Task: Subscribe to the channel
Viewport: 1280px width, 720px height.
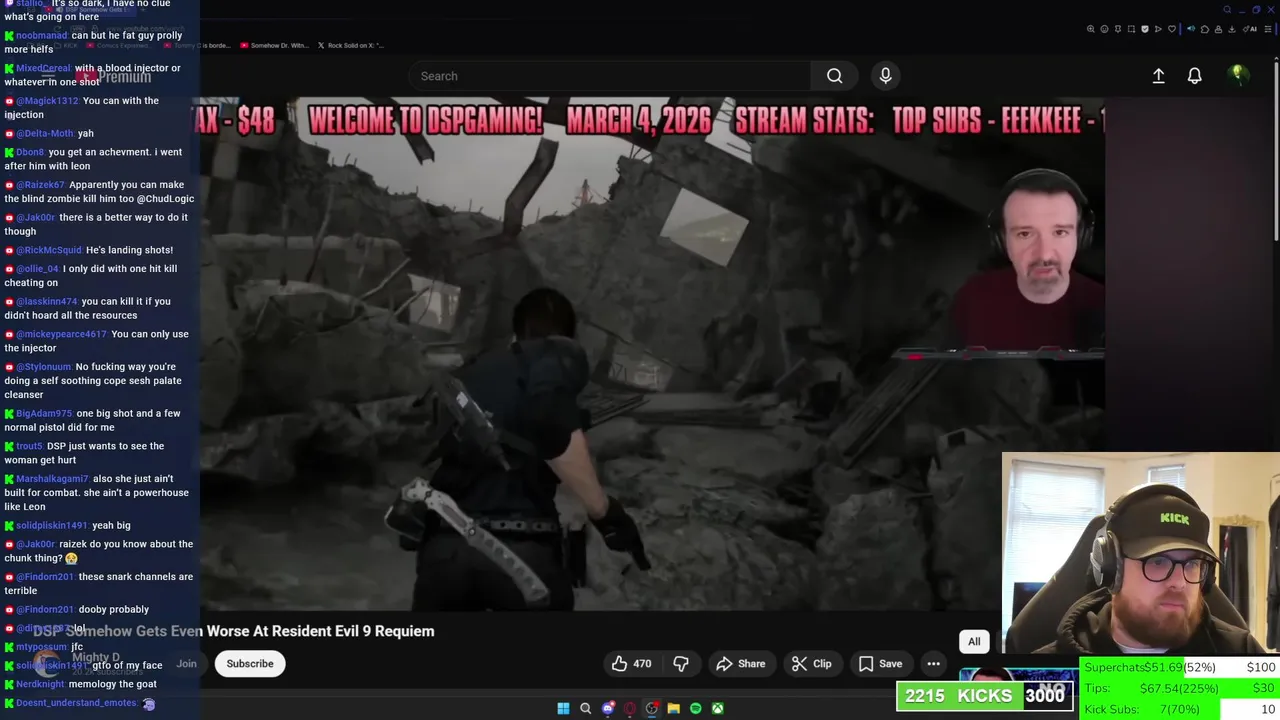Action: 250,664
